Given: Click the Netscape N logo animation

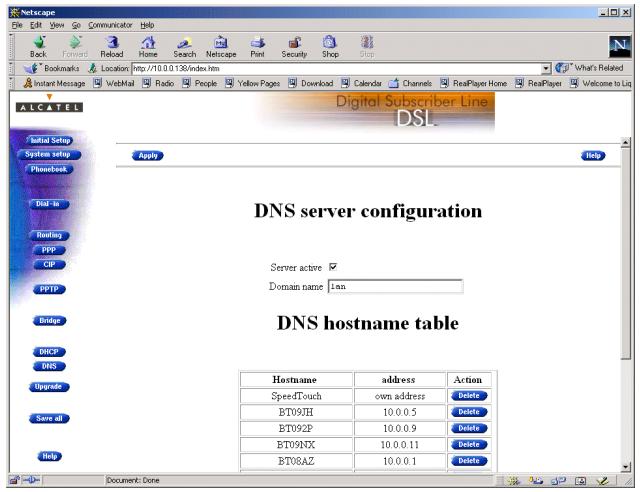Looking at the screenshot, I should point(620,47).
